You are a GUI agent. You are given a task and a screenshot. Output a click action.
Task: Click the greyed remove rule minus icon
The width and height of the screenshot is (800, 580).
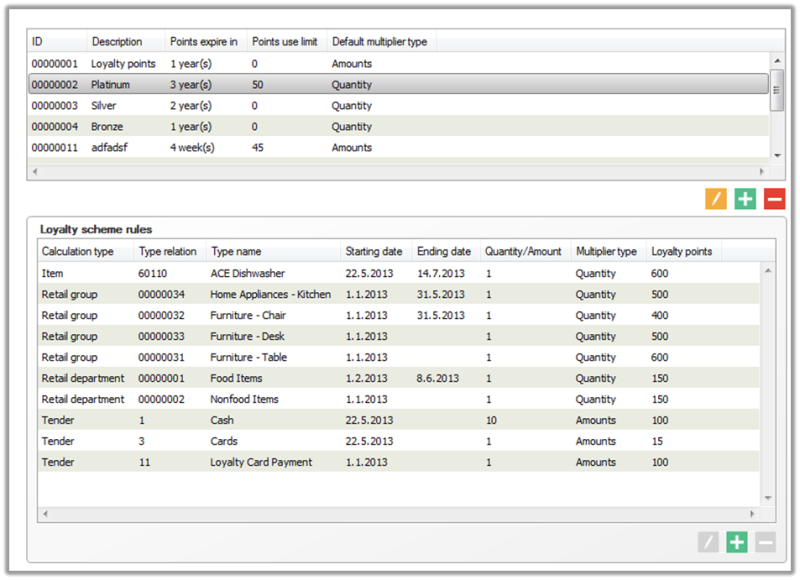765,542
